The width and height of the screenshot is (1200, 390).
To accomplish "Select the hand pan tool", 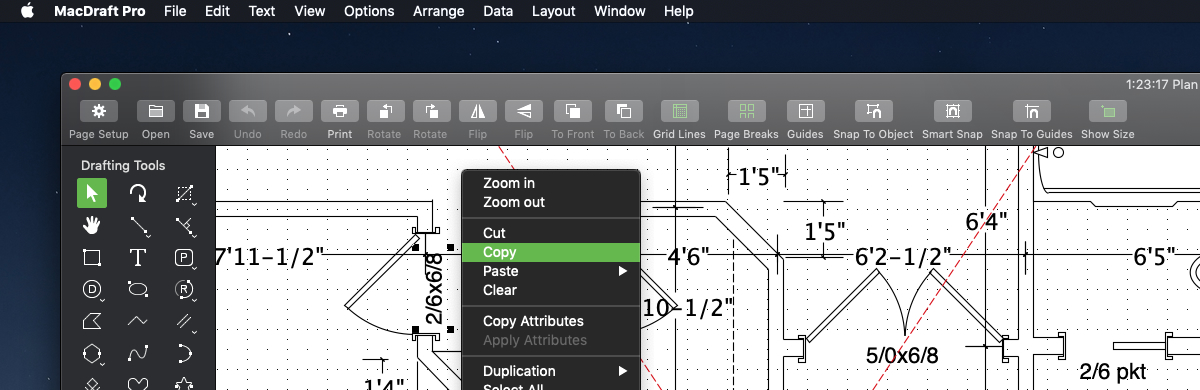I will tap(92, 225).
